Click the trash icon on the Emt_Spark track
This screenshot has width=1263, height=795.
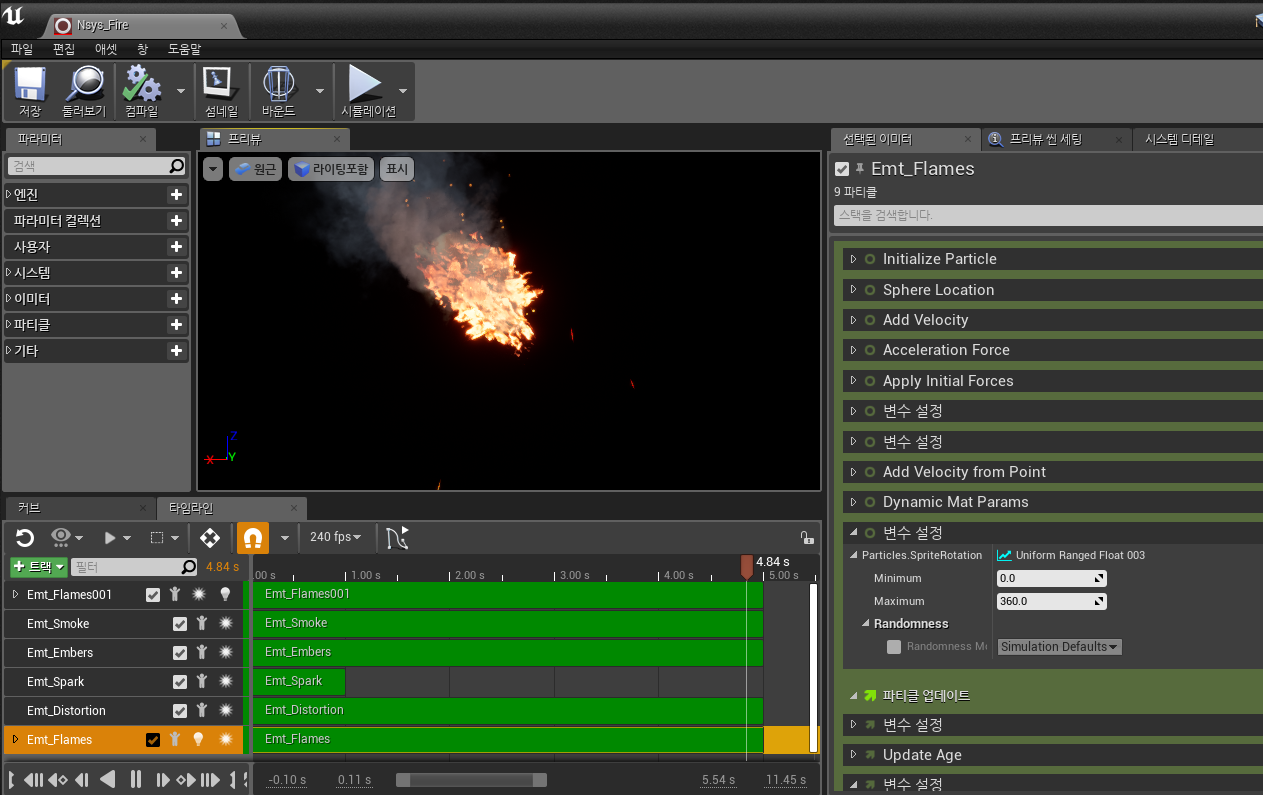tap(202, 681)
